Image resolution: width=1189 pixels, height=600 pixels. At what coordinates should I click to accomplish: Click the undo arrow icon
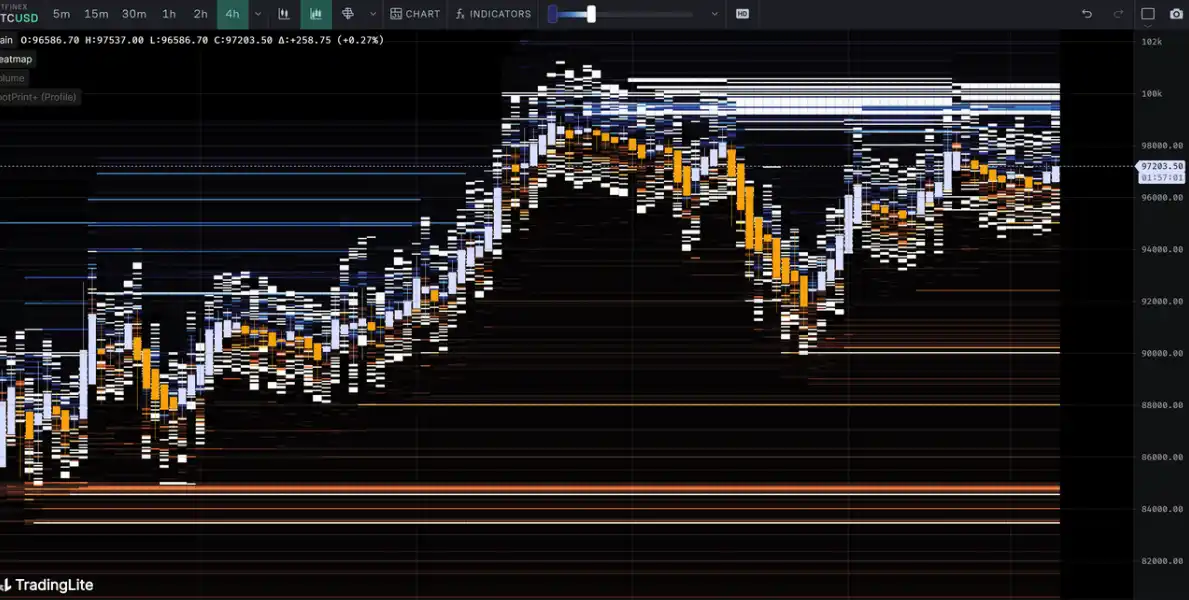(x=1087, y=14)
